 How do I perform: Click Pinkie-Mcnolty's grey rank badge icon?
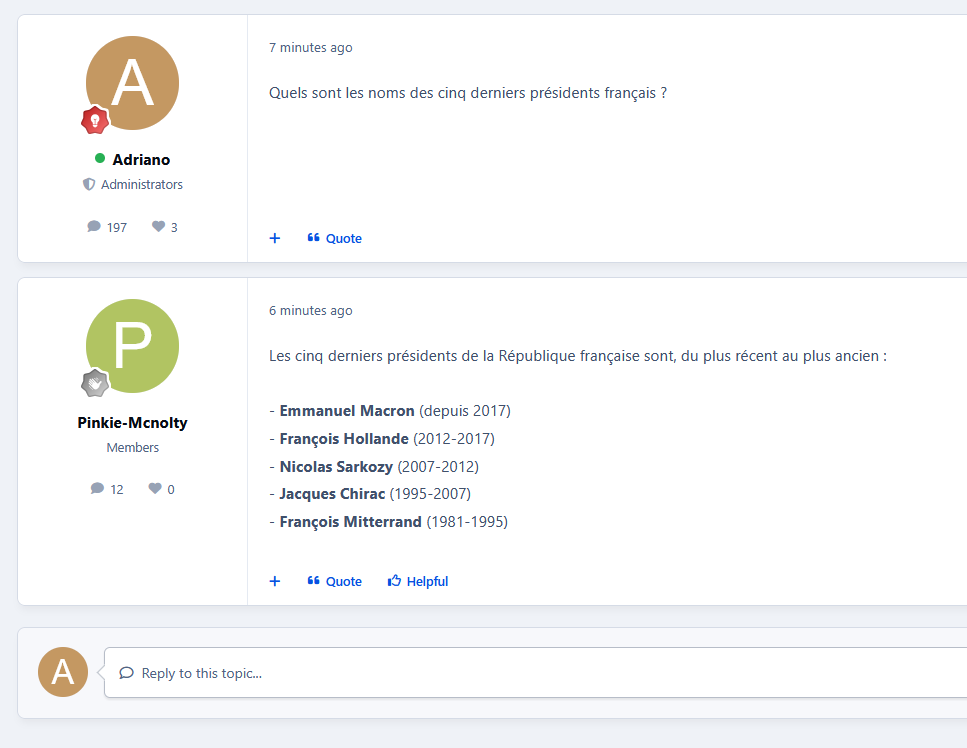[95, 383]
